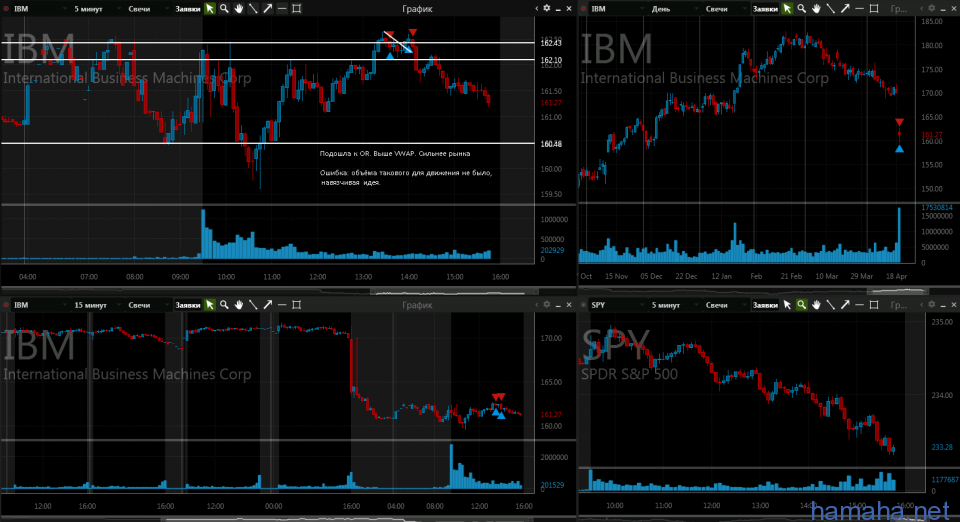Screen dimensions: 960x522
Task: Select horizontal line tool in IBM 15 минут chart
Action: [282, 305]
